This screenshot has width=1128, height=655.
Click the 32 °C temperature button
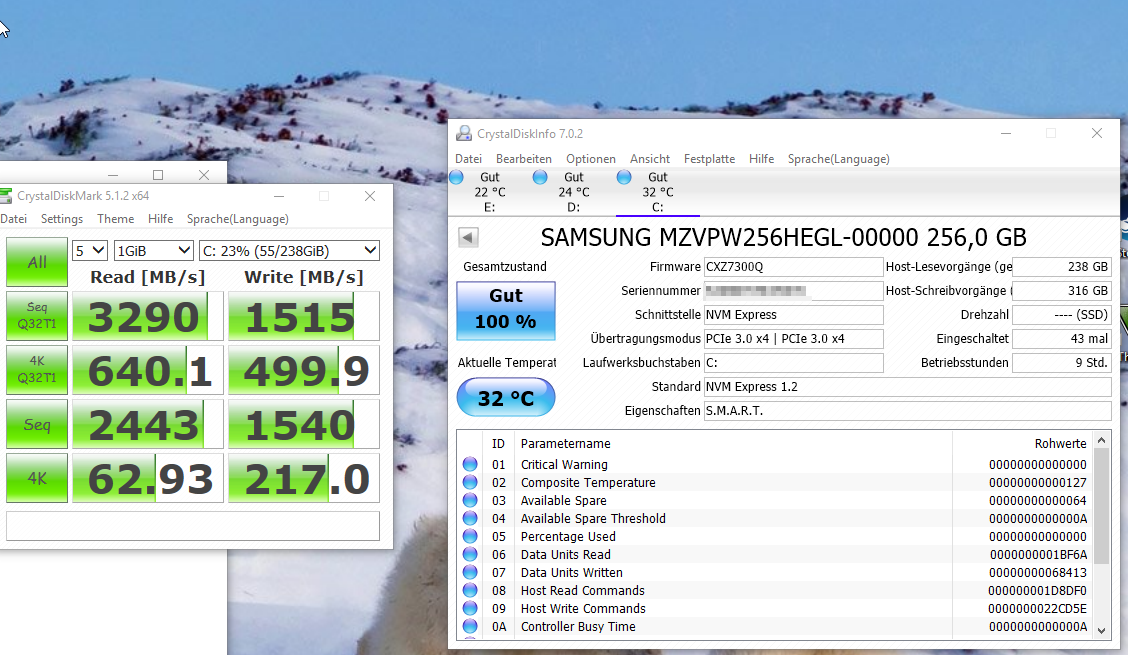[506, 397]
